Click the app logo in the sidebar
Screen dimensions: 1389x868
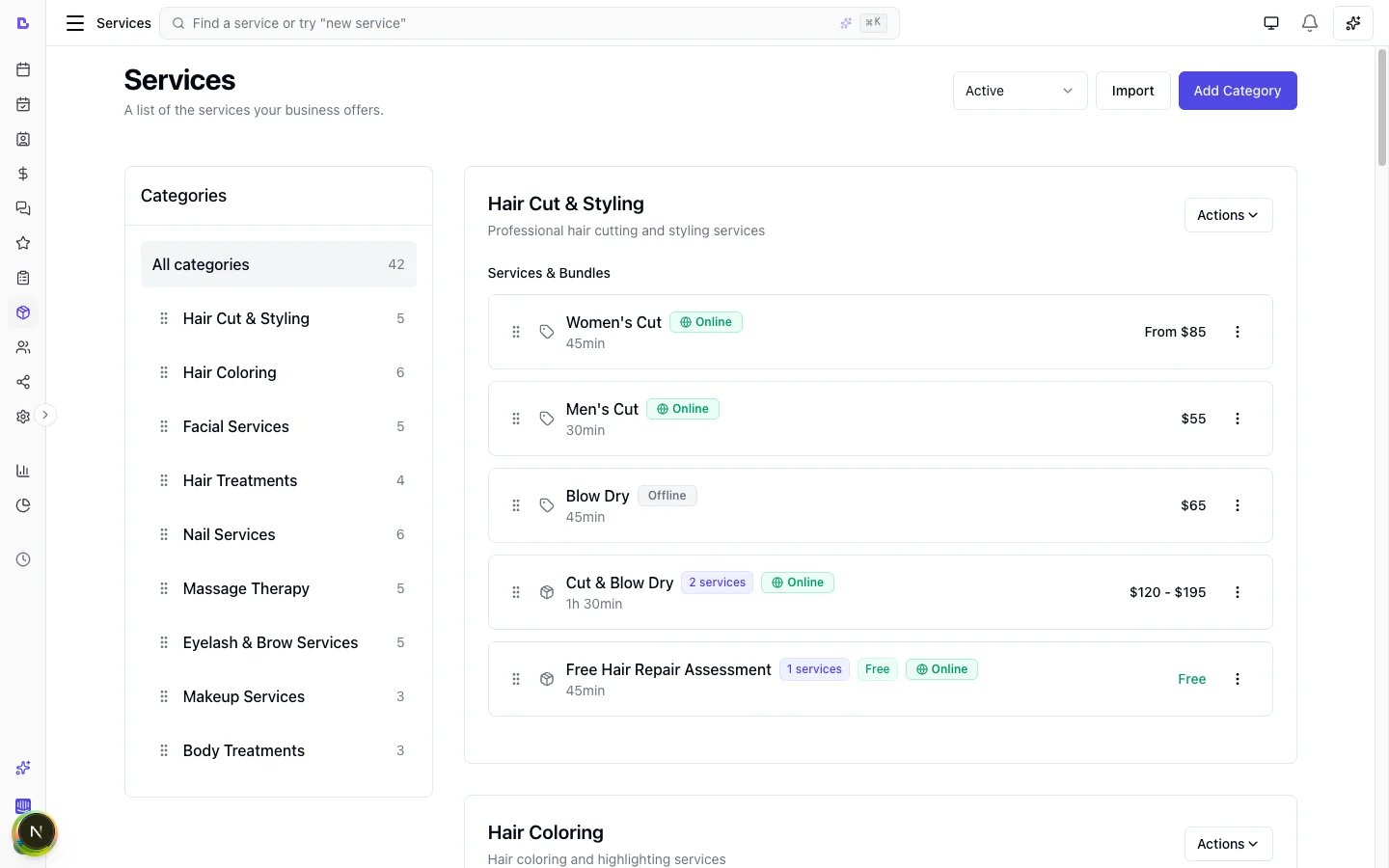click(23, 23)
